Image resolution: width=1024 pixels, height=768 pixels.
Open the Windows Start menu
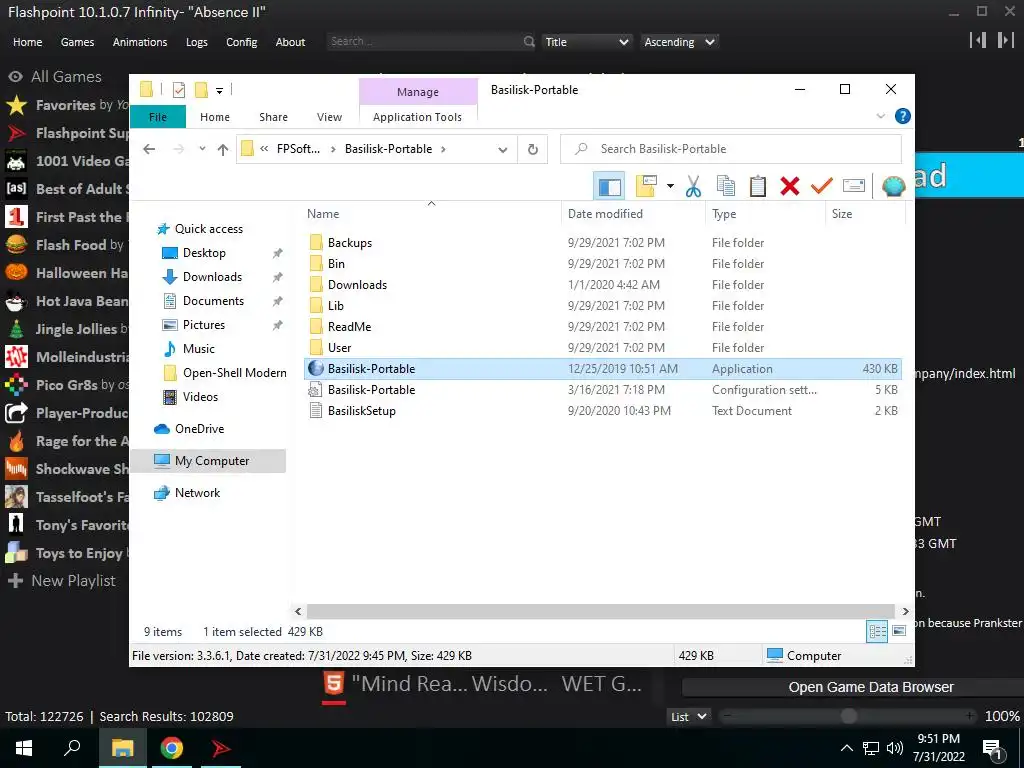coord(24,748)
